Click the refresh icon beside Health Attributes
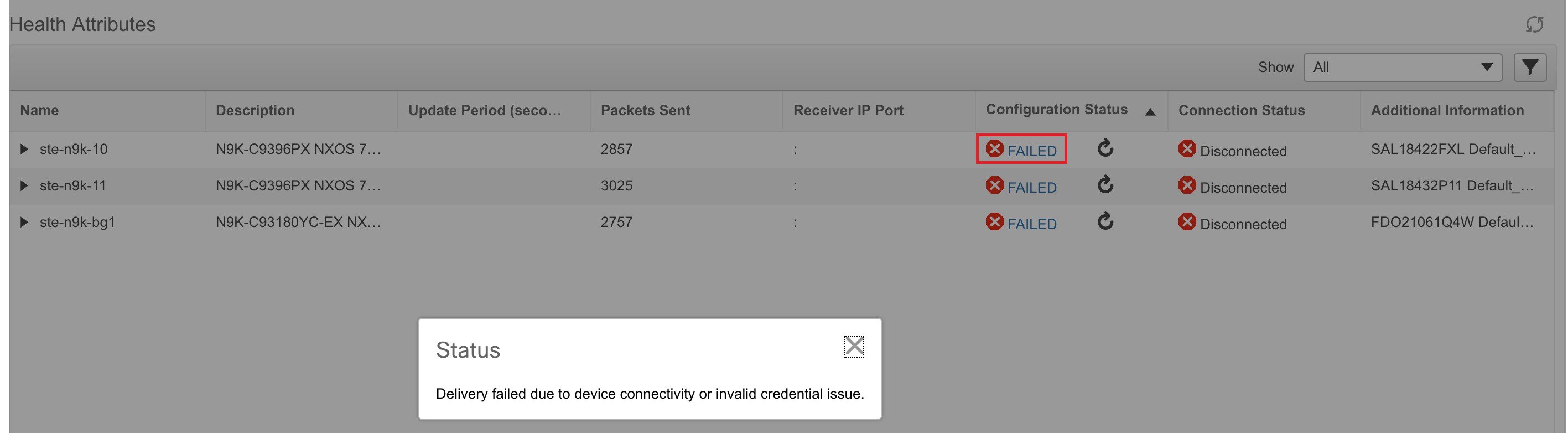 pos(1534,24)
